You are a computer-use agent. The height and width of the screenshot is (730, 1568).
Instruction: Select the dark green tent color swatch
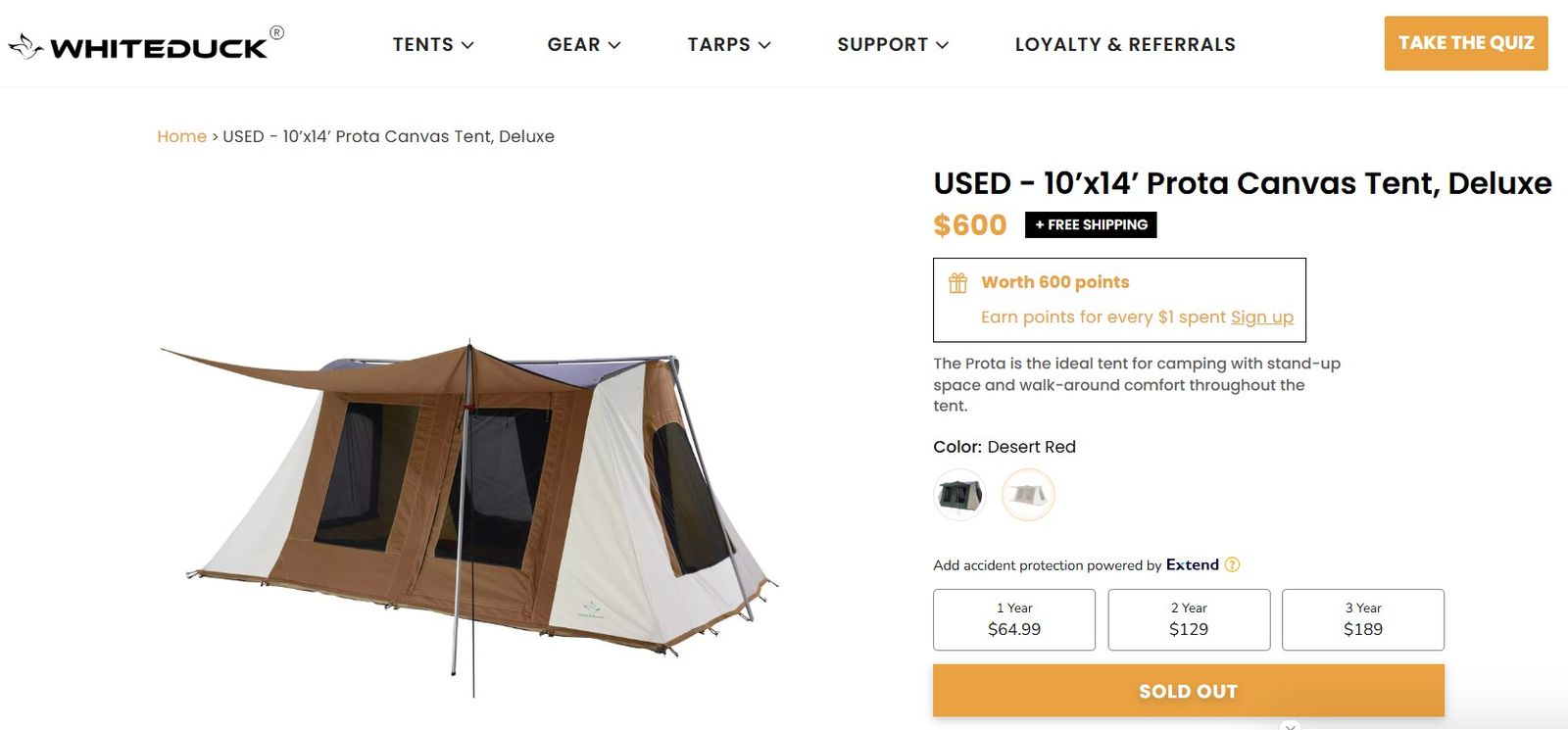(x=959, y=494)
